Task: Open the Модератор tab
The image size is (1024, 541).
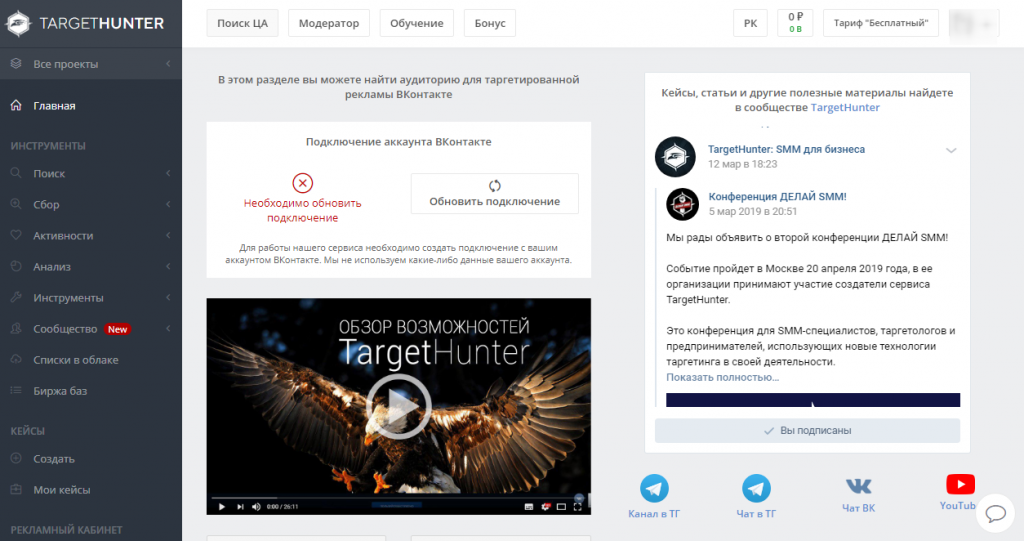Action: pyautogui.click(x=328, y=23)
